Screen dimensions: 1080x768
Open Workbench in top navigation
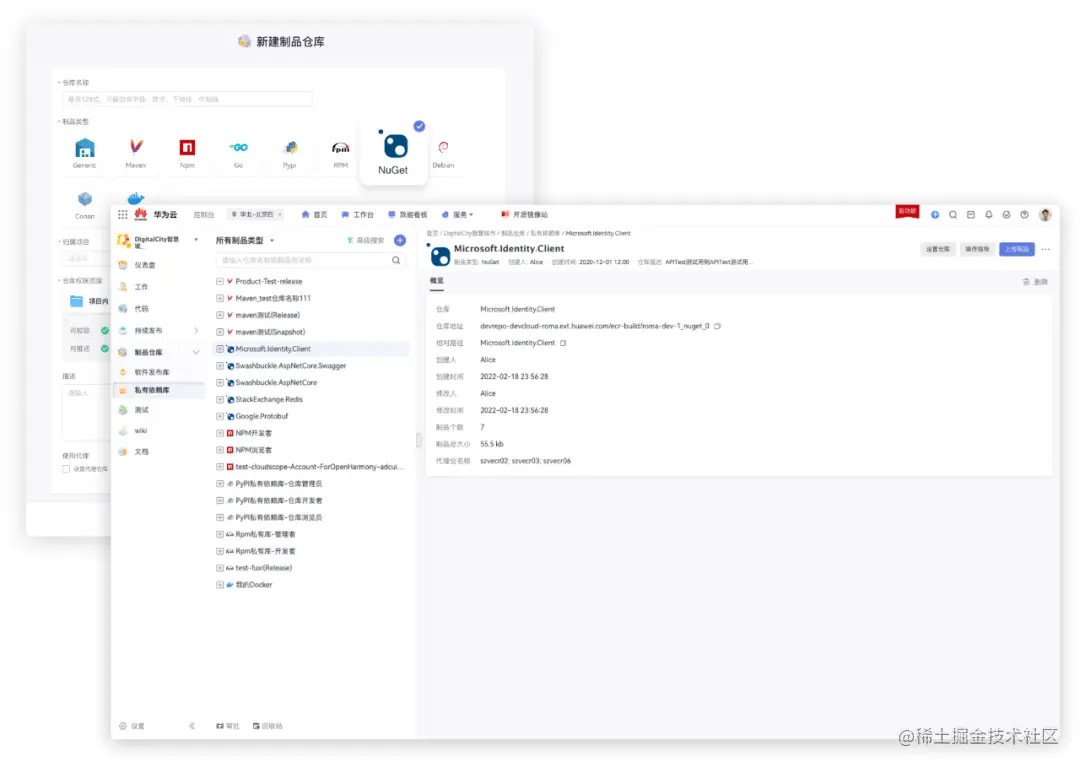(x=357, y=215)
